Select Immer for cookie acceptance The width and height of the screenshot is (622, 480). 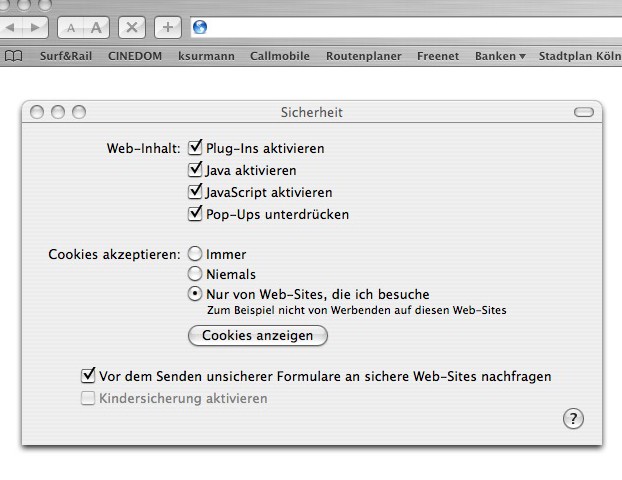(x=195, y=253)
